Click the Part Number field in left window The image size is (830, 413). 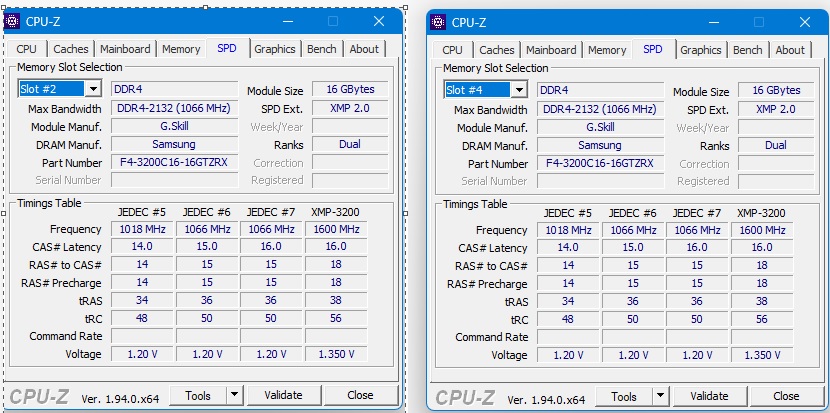pos(175,162)
